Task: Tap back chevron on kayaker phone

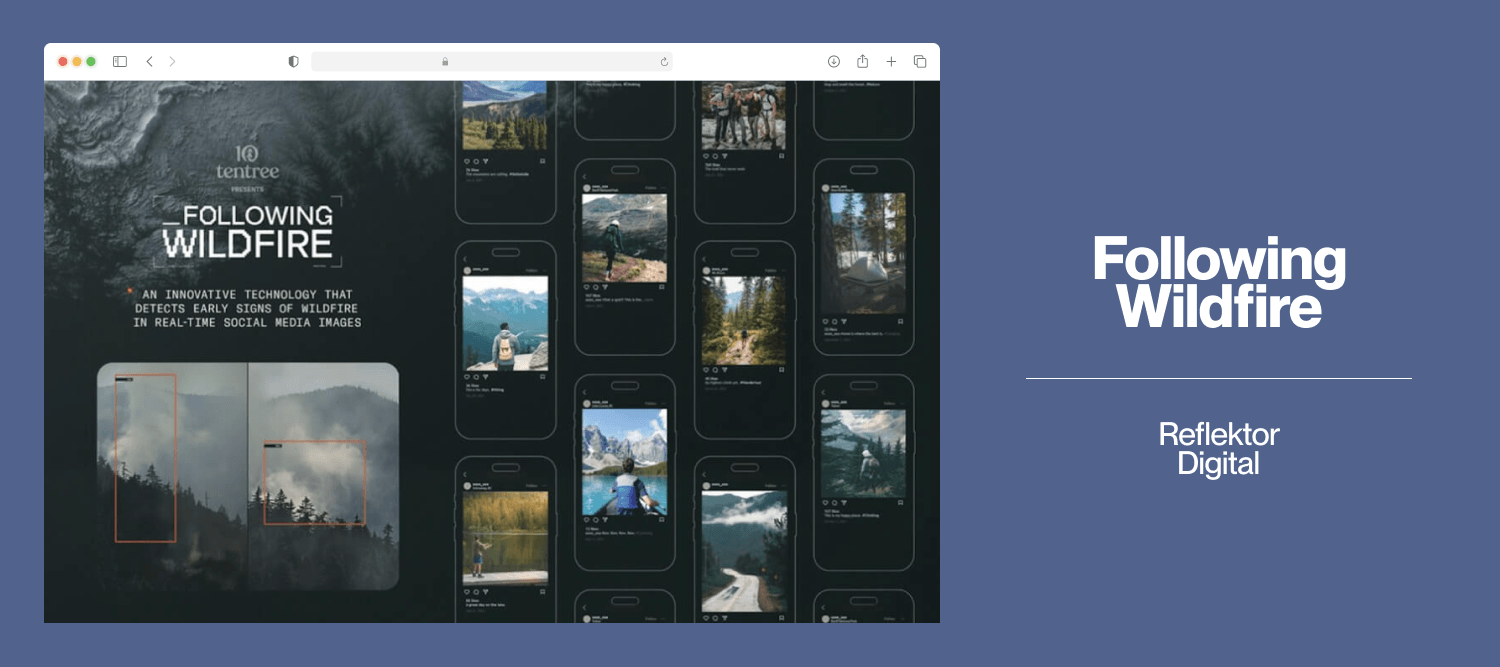Action: click(x=585, y=391)
